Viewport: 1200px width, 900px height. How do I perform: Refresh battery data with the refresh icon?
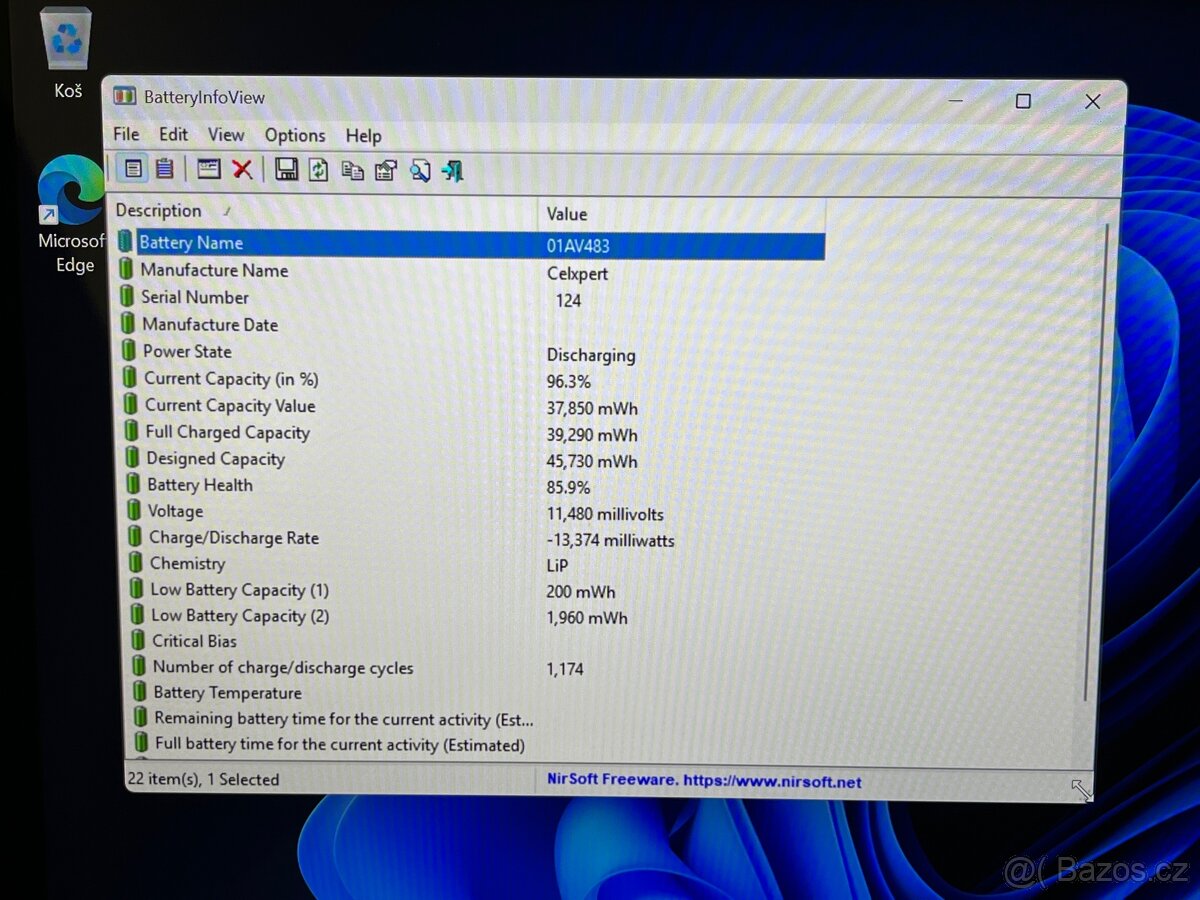pos(317,170)
